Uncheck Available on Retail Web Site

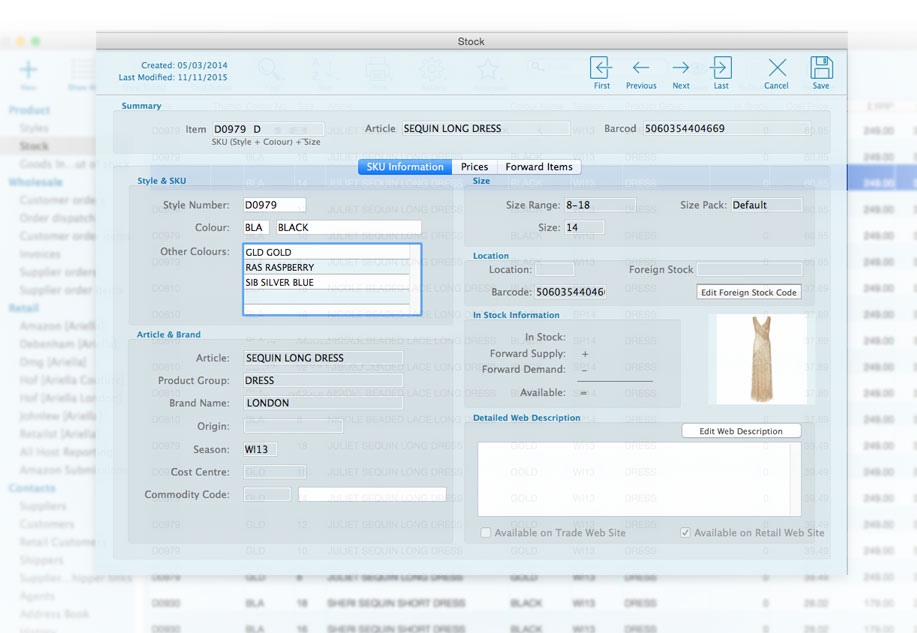click(685, 532)
